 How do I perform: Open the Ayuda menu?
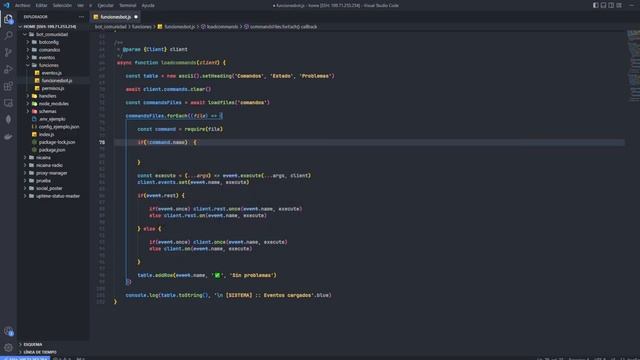pyautogui.click(x=148, y=5)
